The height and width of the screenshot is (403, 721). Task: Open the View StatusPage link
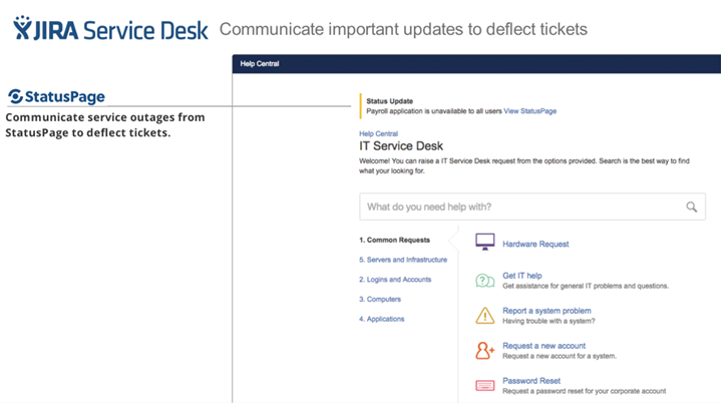530,111
